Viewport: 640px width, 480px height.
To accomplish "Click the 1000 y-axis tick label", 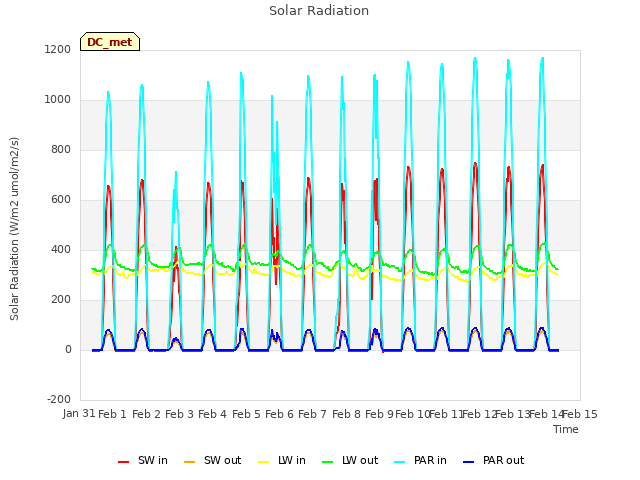I will [58, 100].
